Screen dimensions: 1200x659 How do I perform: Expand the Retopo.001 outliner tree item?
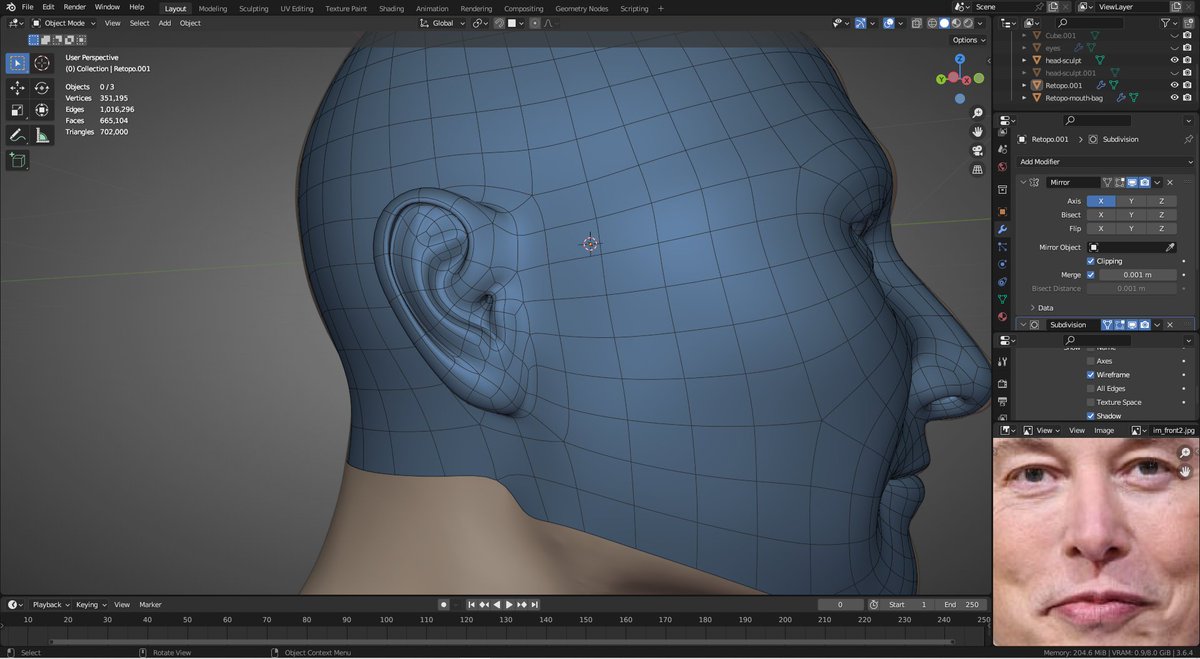(x=1025, y=85)
